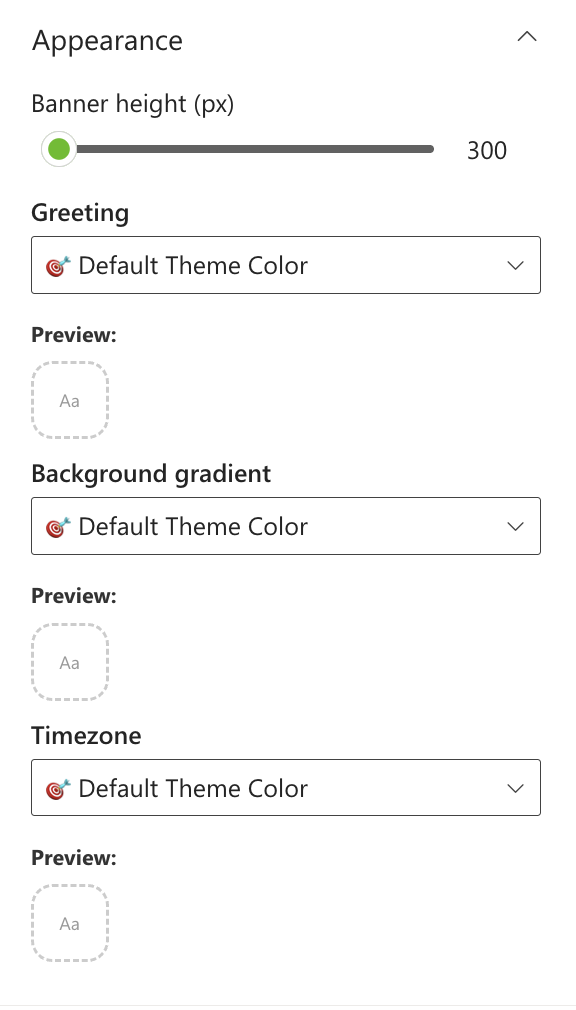Image resolution: width=576 pixels, height=1010 pixels.
Task: Click the upward chevron beside Appearance
Action: (527, 36)
